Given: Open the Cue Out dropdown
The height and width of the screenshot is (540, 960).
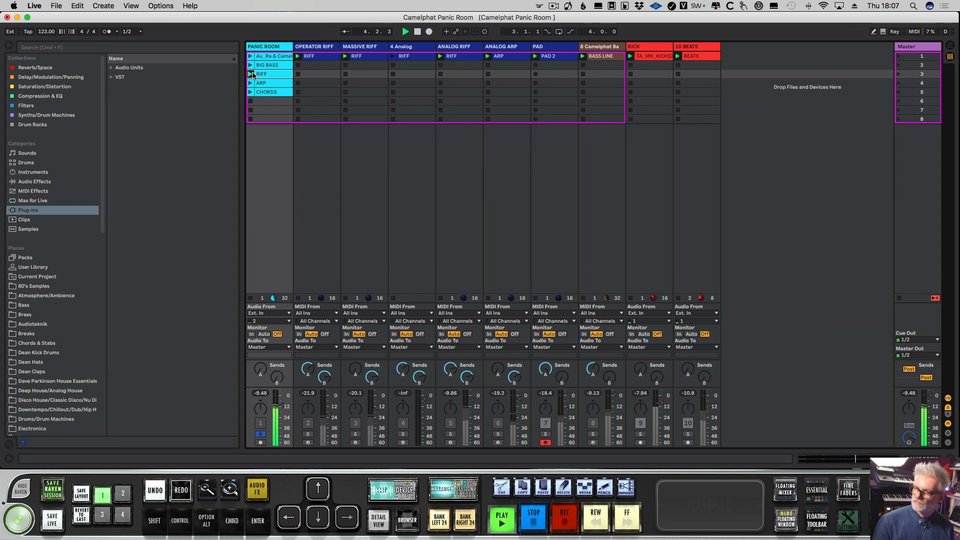Looking at the screenshot, I should click(x=917, y=339).
